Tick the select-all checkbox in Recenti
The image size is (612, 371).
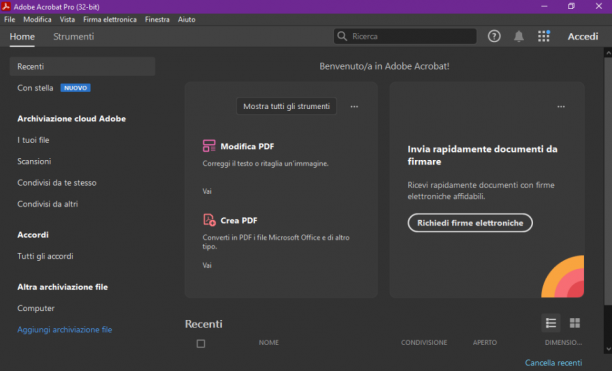pos(201,343)
